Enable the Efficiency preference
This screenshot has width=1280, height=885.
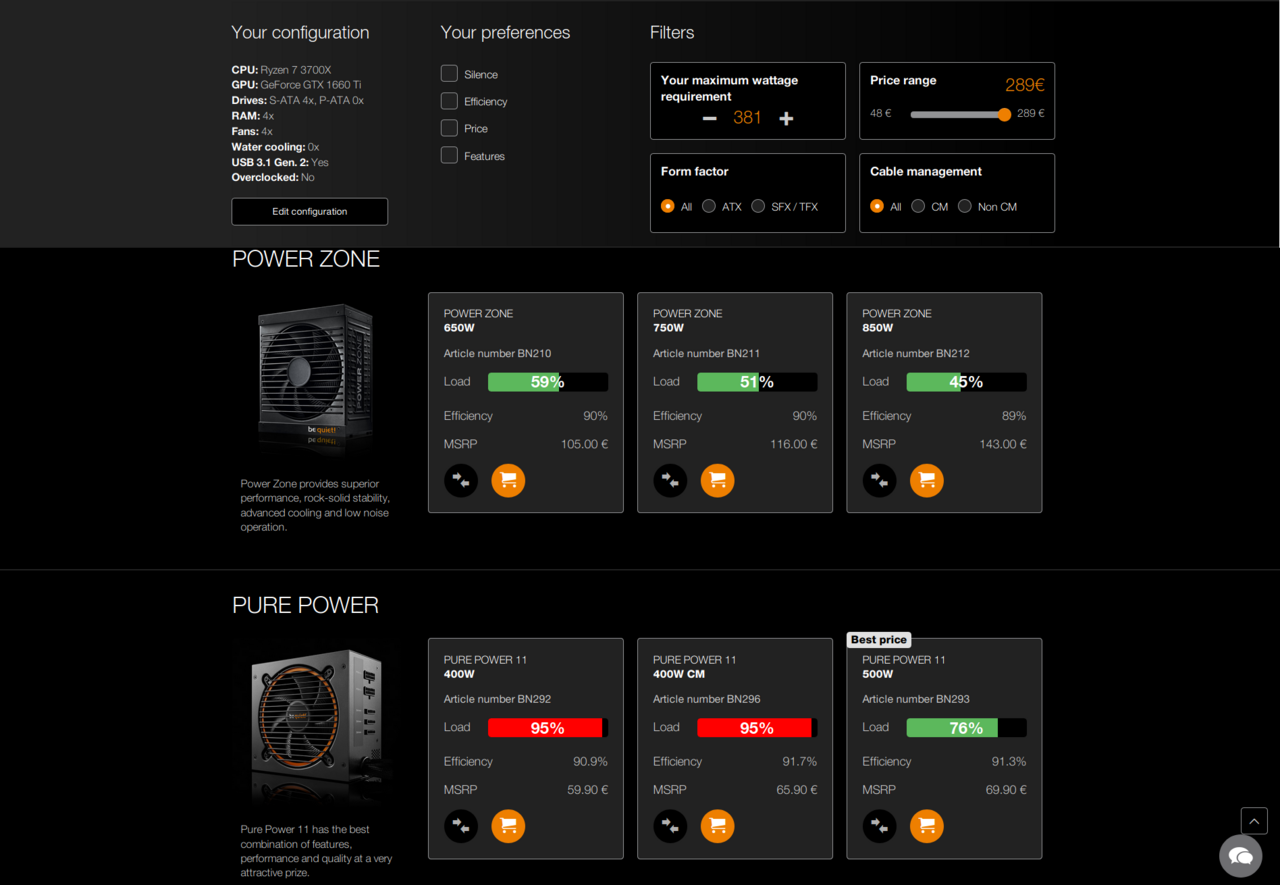449,101
